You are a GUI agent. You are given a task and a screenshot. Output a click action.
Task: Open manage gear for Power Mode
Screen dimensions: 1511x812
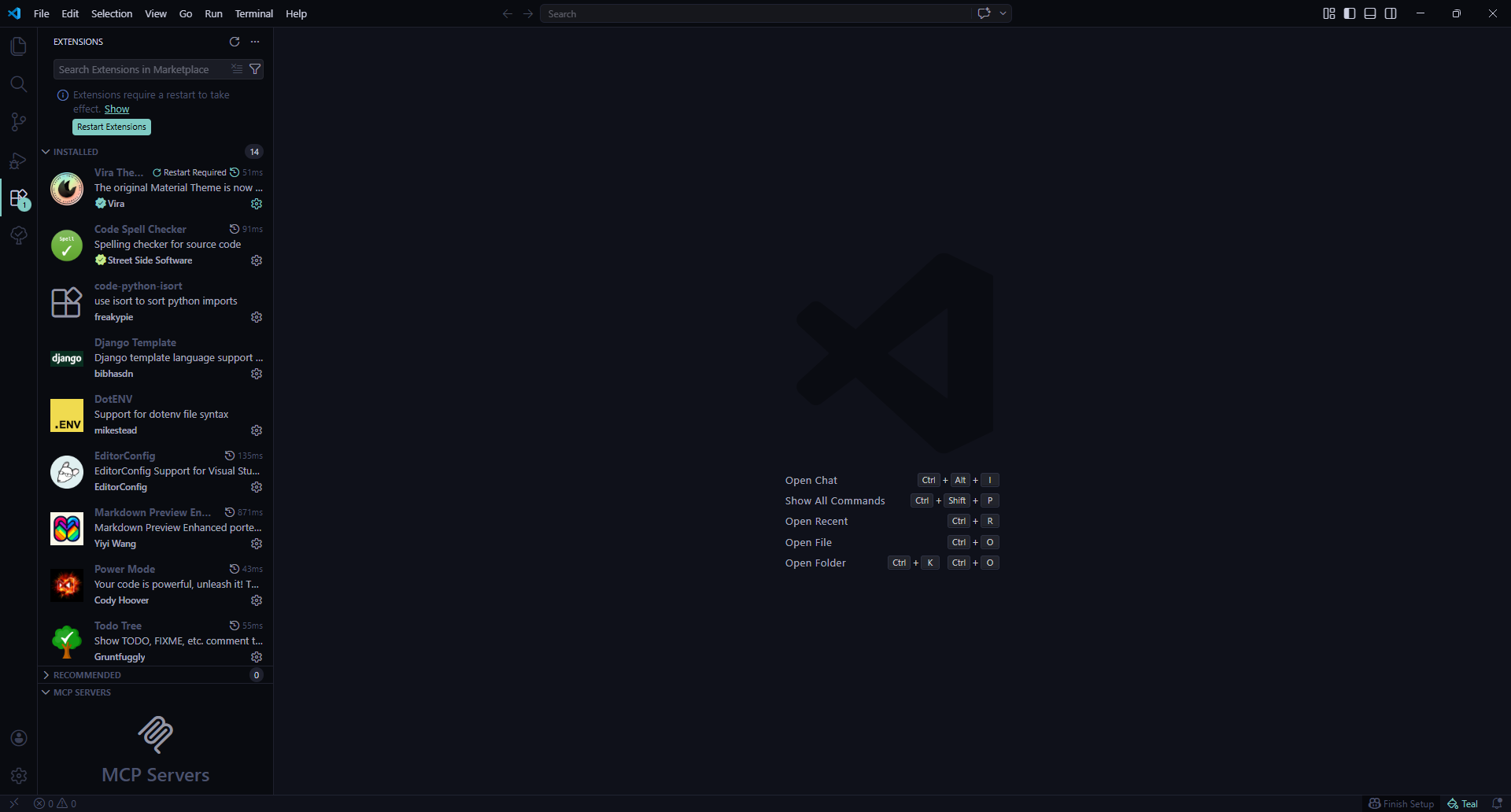coord(257,600)
